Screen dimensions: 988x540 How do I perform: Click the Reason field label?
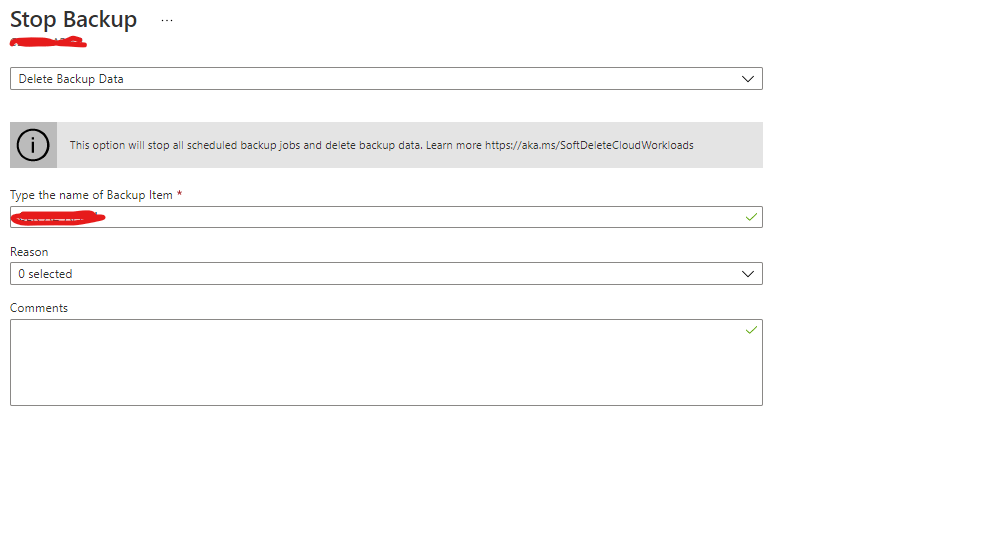point(29,252)
